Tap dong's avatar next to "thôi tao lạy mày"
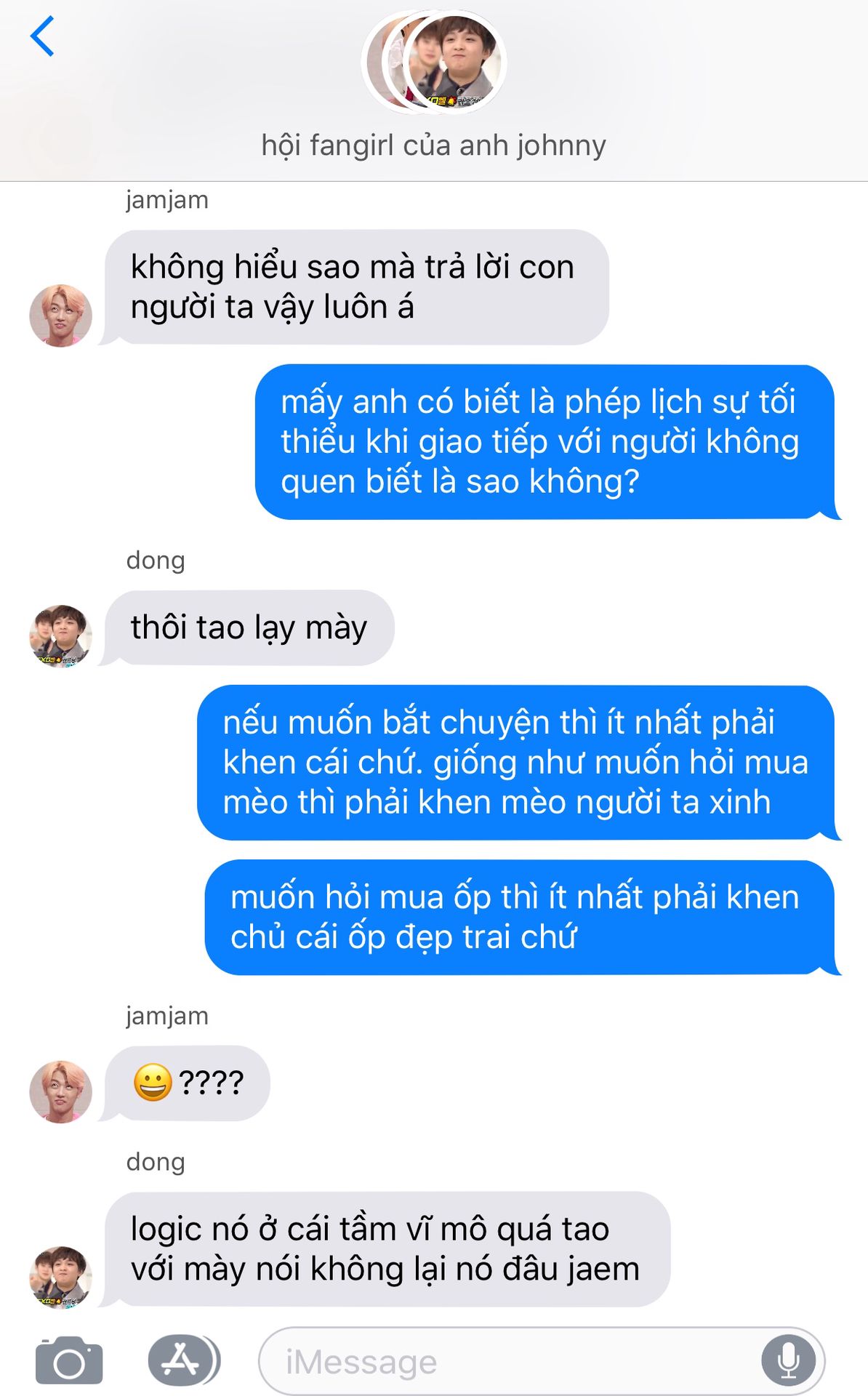 [60, 636]
